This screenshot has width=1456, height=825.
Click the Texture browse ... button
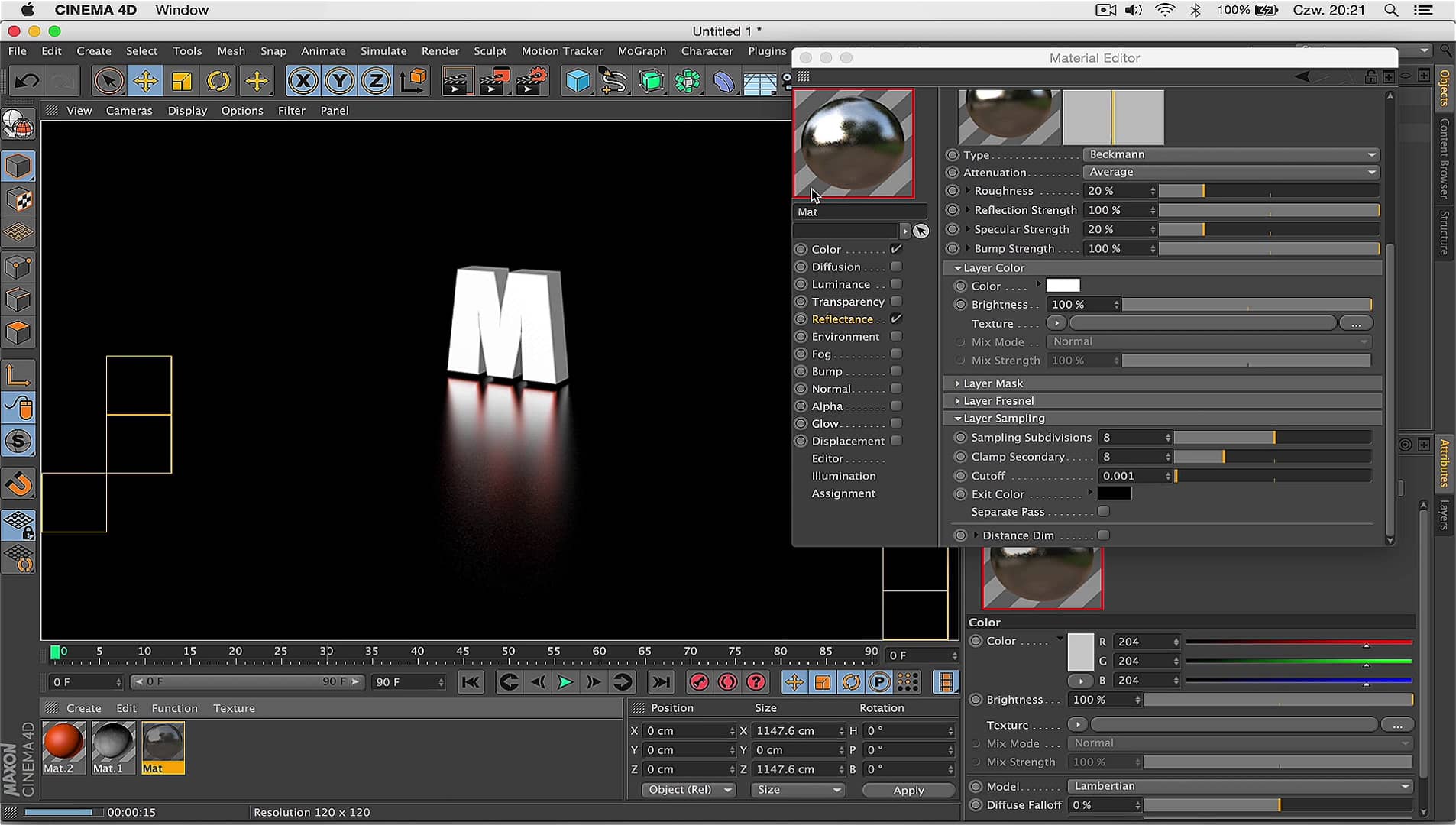pos(1357,323)
